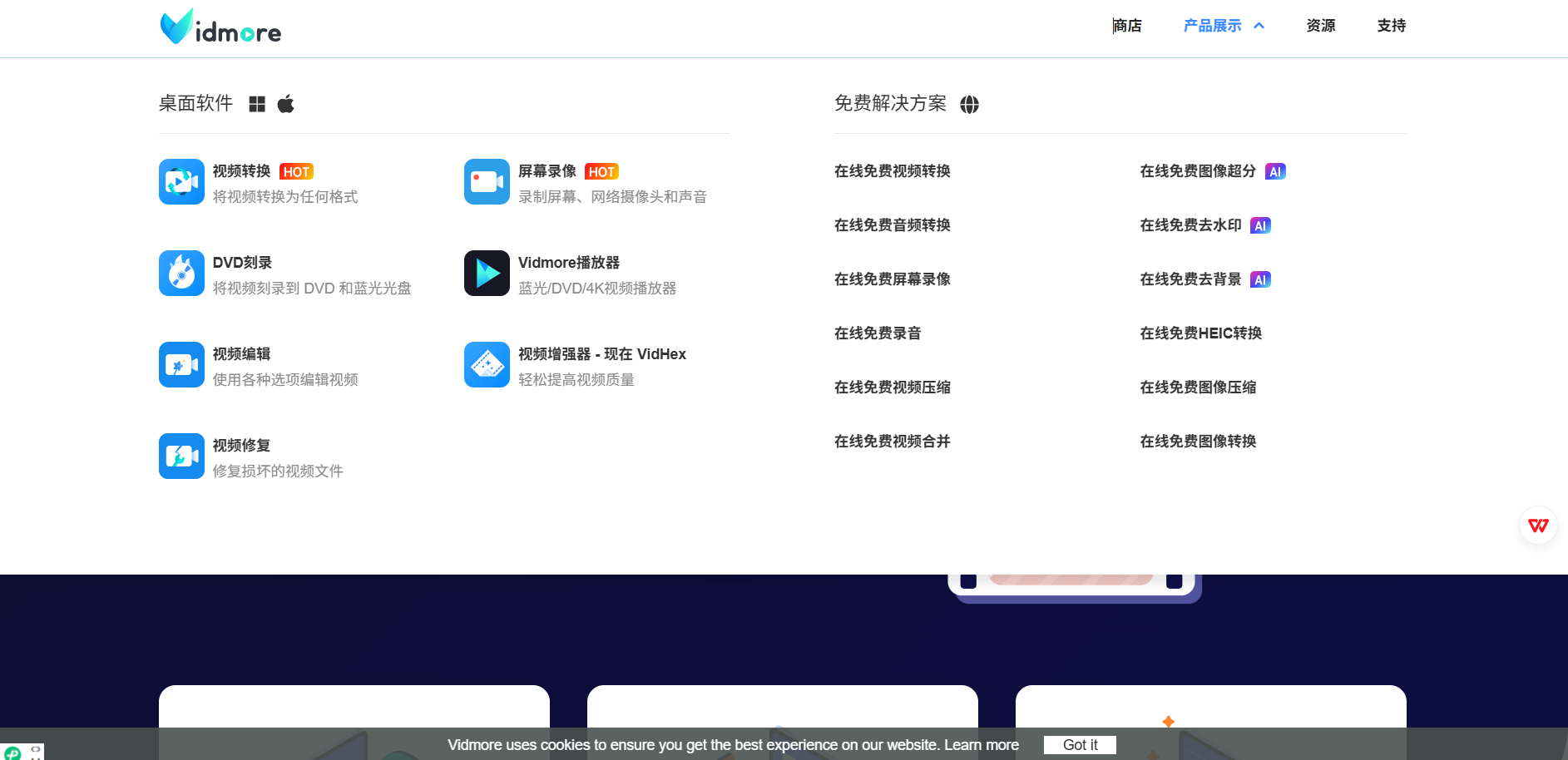Go to 在线免费视频压缩

[893, 387]
